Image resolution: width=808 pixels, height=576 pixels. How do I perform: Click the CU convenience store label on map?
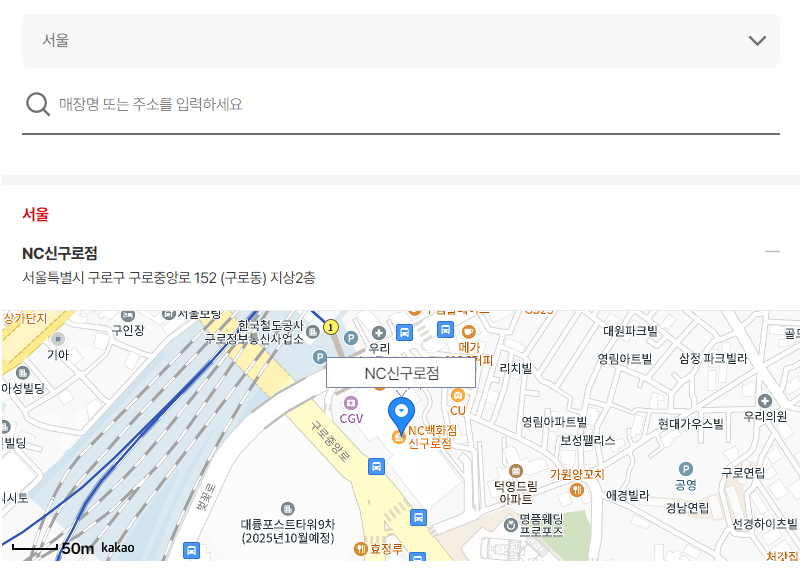click(x=459, y=410)
